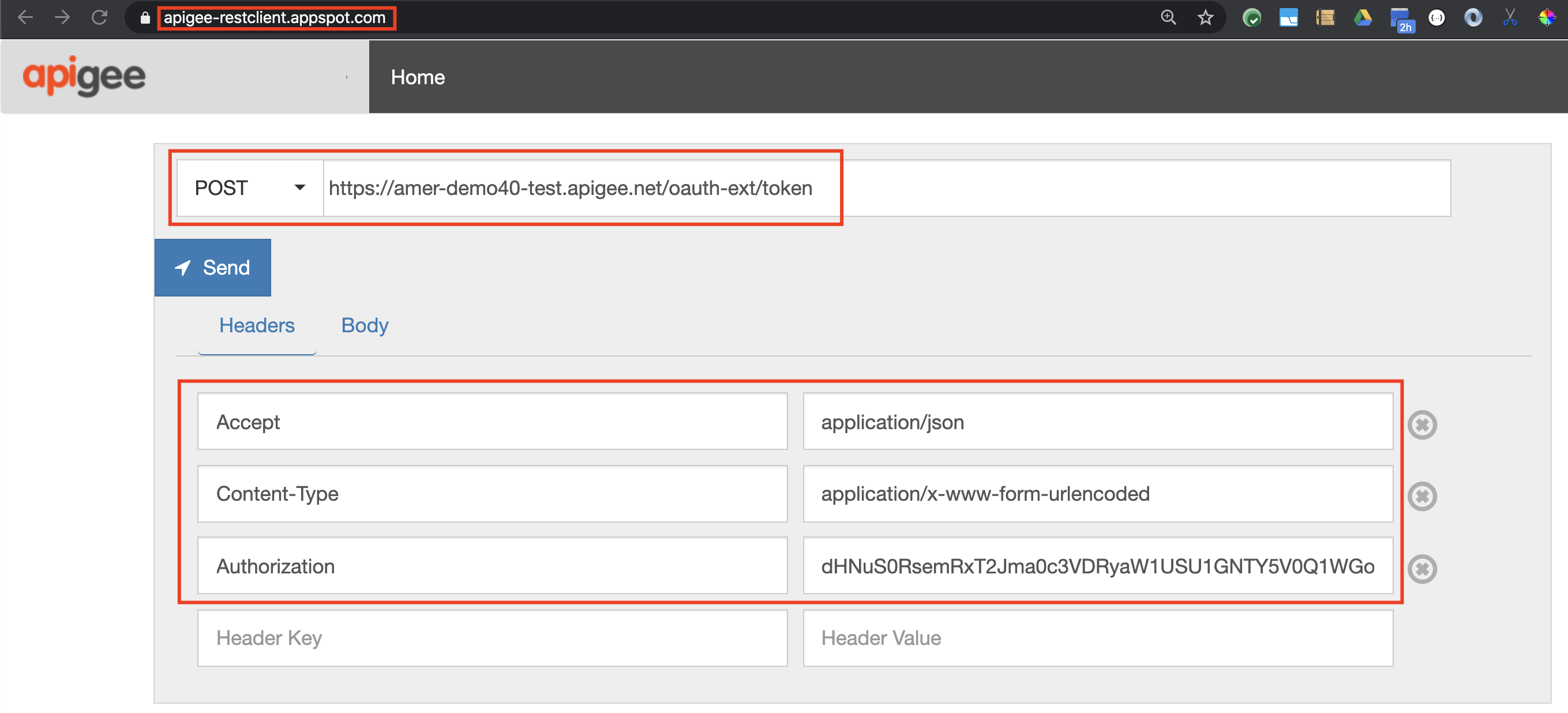Edit the Content-Type header key field

(x=492, y=493)
